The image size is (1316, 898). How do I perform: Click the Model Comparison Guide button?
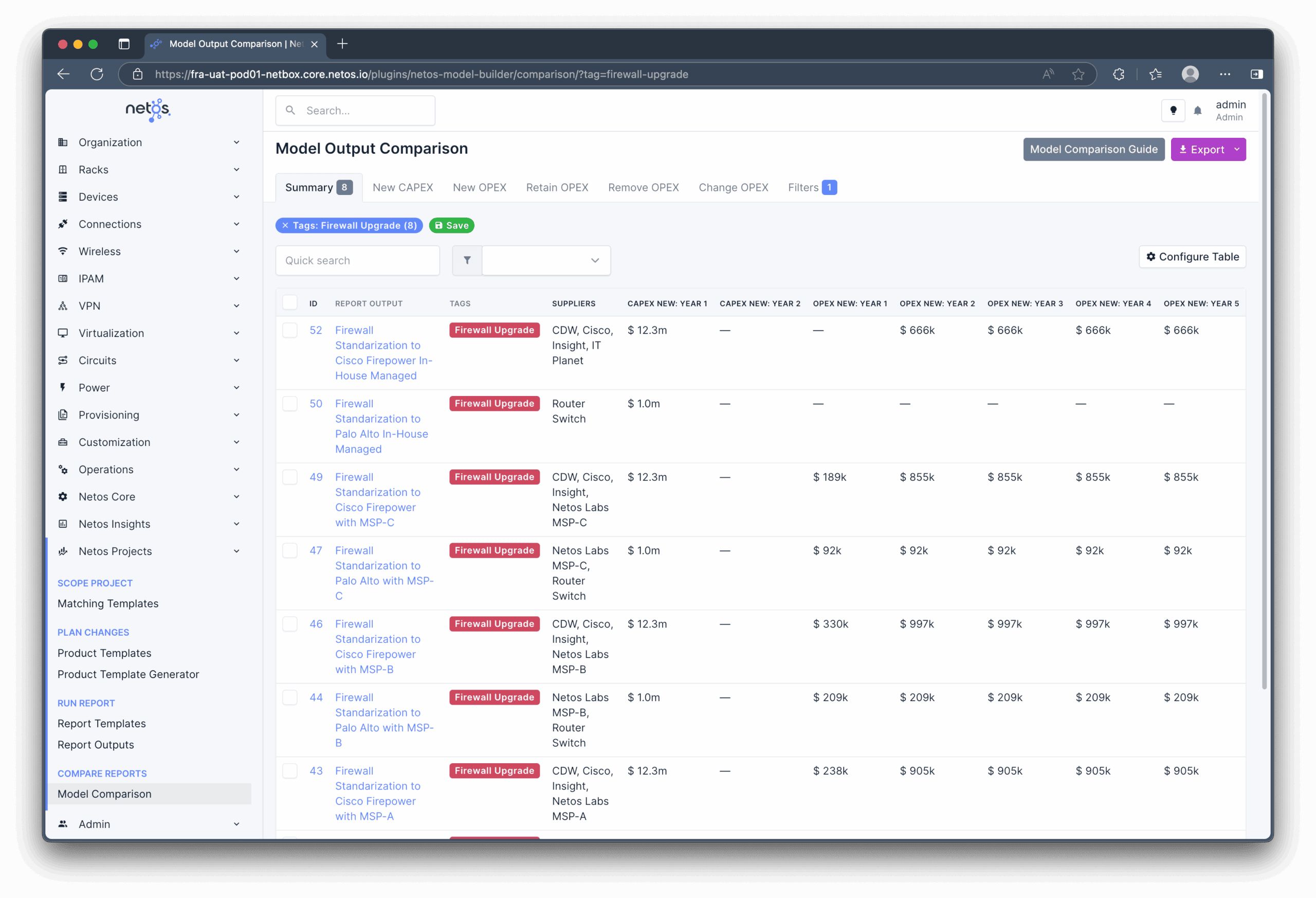pyautogui.click(x=1093, y=150)
